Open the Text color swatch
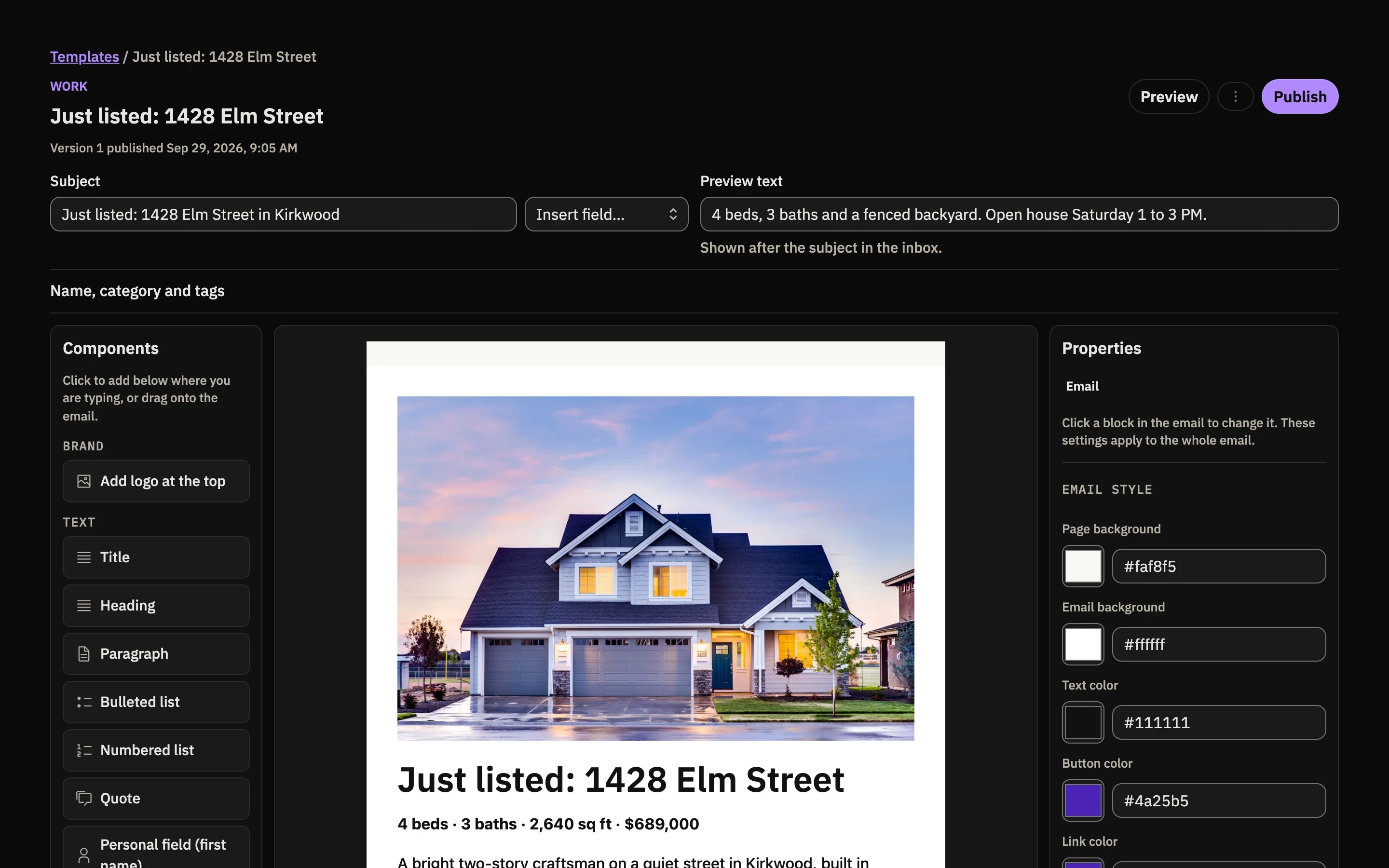The height and width of the screenshot is (868, 1389). click(x=1082, y=722)
